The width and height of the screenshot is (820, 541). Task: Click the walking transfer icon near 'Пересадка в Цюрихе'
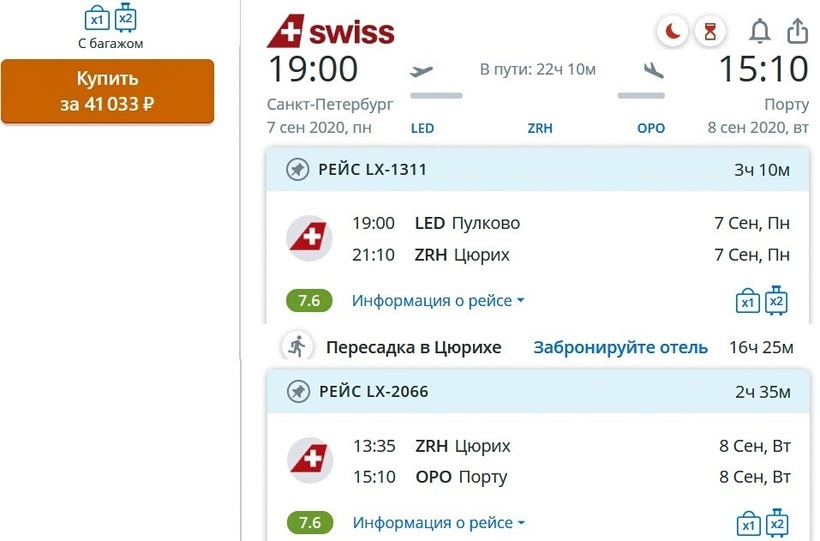coord(297,347)
